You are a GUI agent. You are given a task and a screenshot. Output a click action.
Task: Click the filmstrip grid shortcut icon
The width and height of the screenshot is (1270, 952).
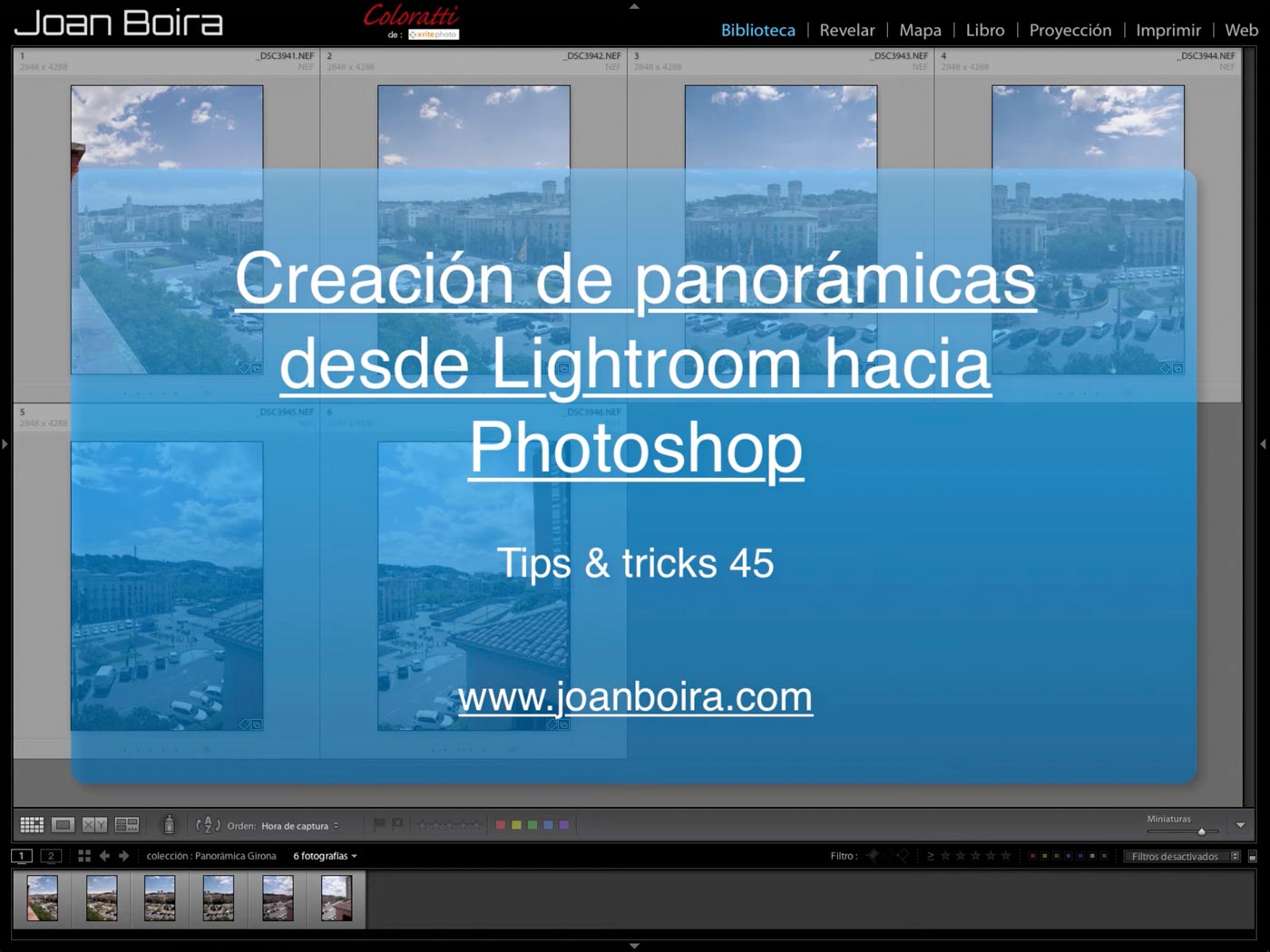click(x=84, y=856)
